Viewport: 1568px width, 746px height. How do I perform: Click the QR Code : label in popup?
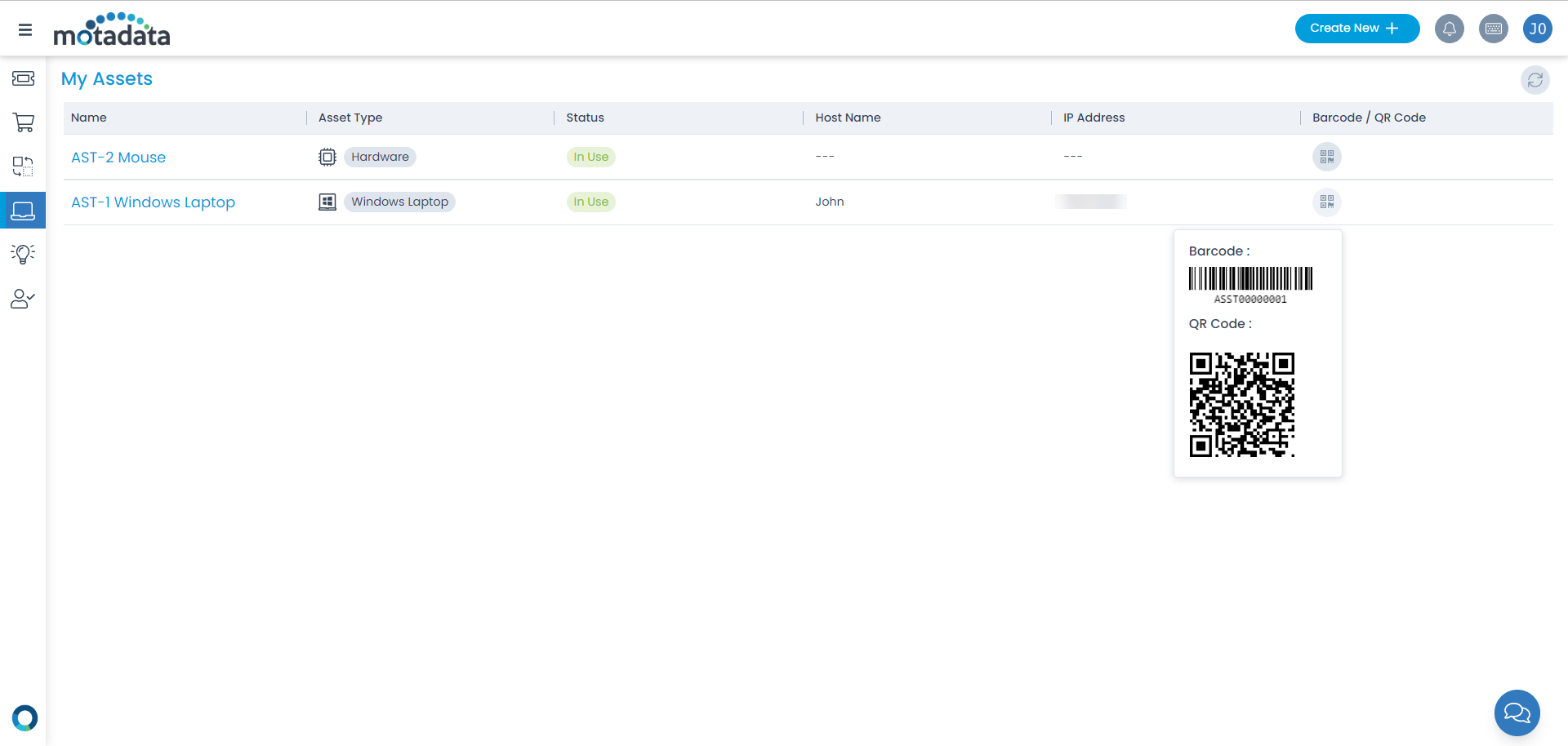click(1220, 324)
